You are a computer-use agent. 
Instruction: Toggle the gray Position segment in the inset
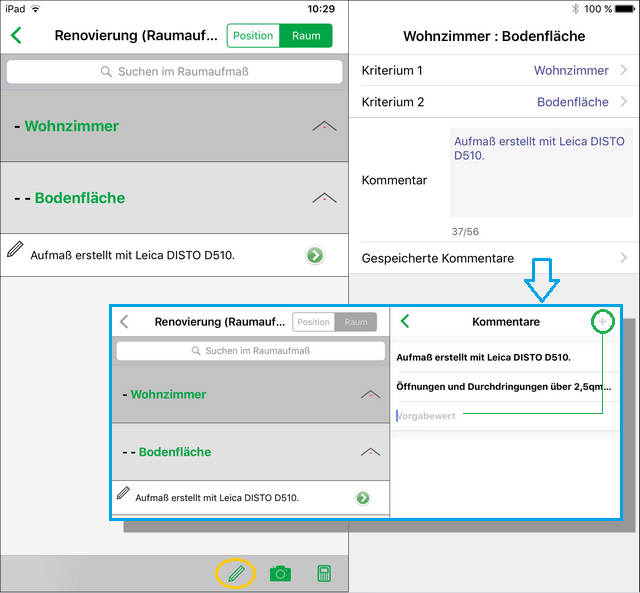(313, 322)
